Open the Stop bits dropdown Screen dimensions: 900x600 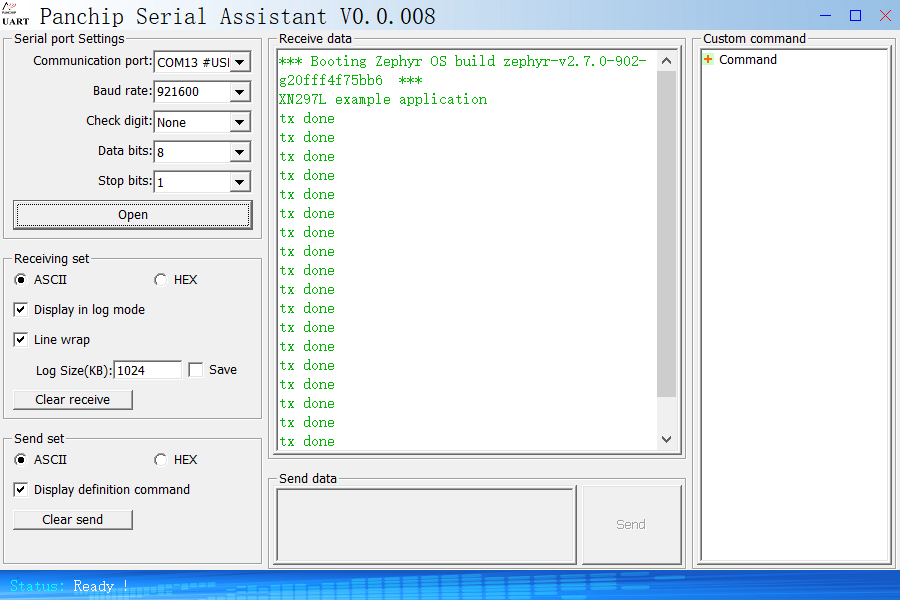pos(240,182)
